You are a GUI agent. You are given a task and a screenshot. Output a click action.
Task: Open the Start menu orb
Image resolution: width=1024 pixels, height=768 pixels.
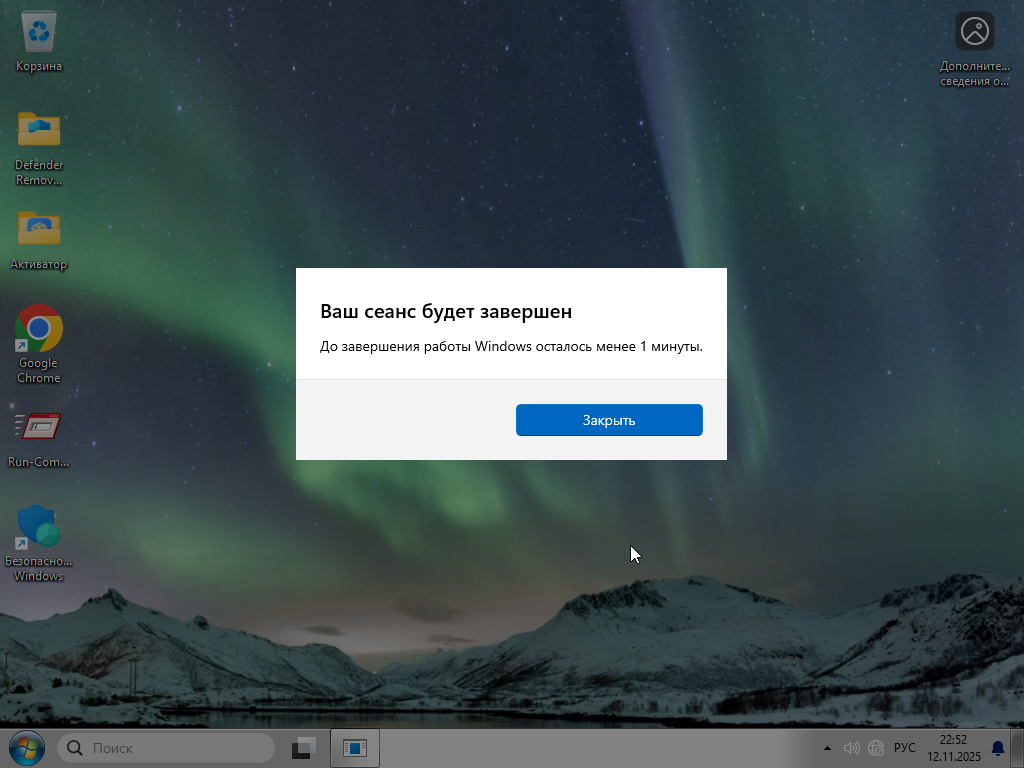[x=26, y=747]
